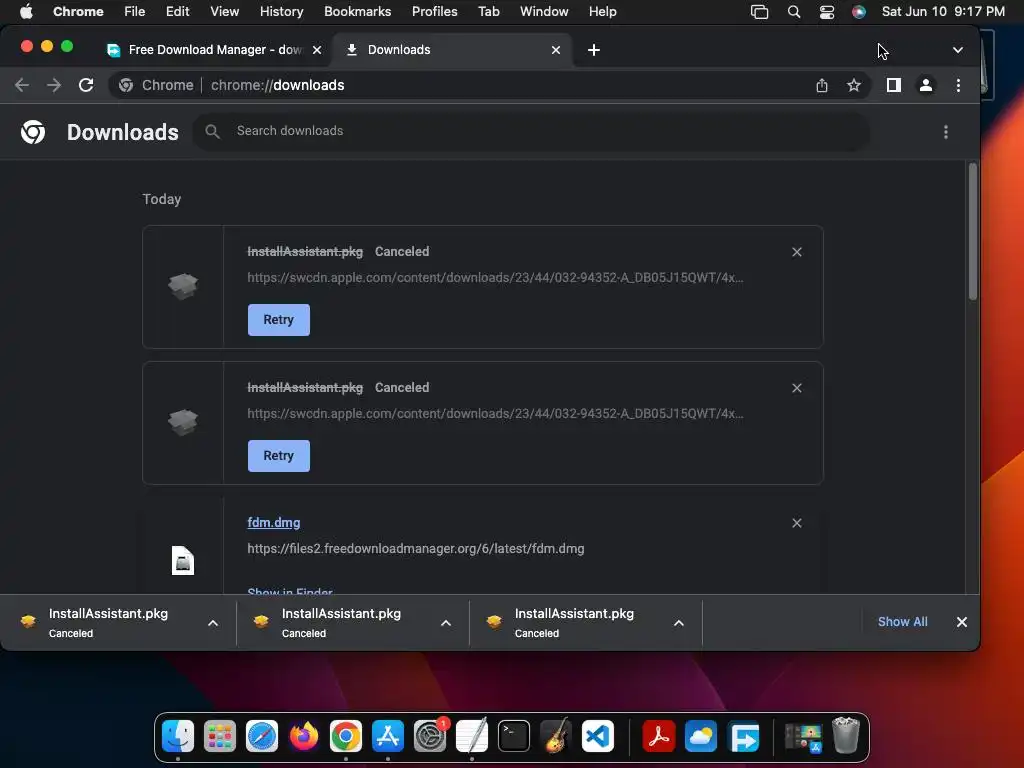Bookmark this page with the star icon

[854, 85]
